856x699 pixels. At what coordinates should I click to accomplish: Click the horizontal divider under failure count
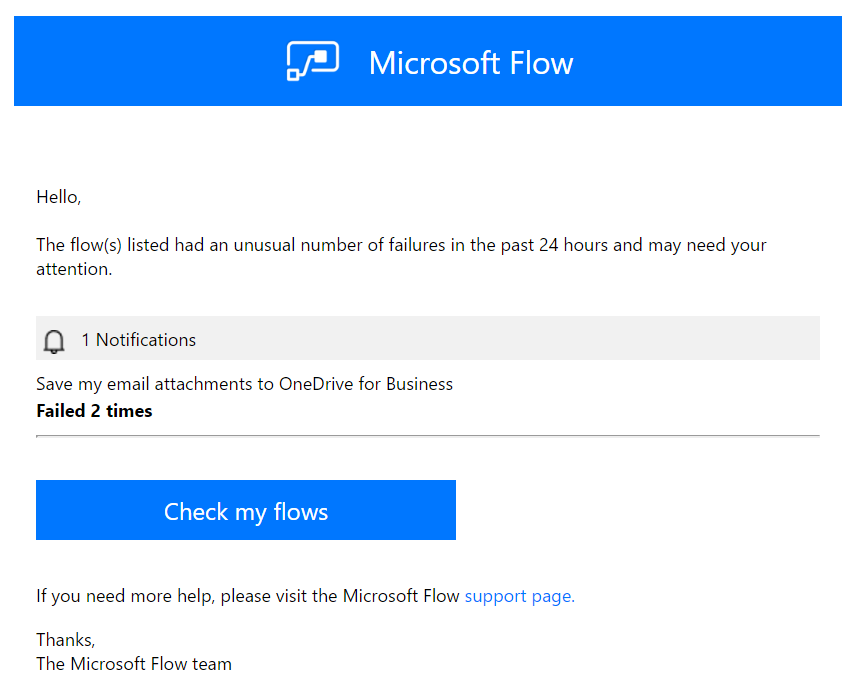point(427,436)
